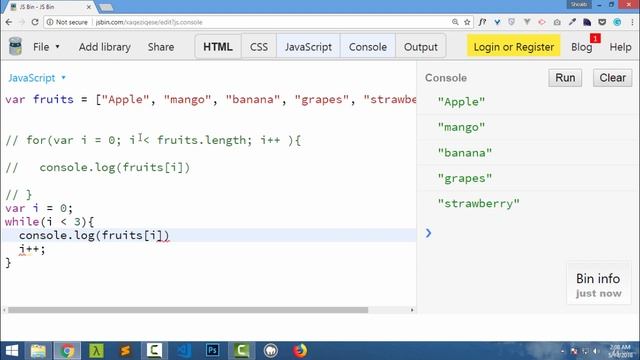This screenshot has width=640, height=360.
Task: Click the dark blue extension icon
Action: (587, 22)
